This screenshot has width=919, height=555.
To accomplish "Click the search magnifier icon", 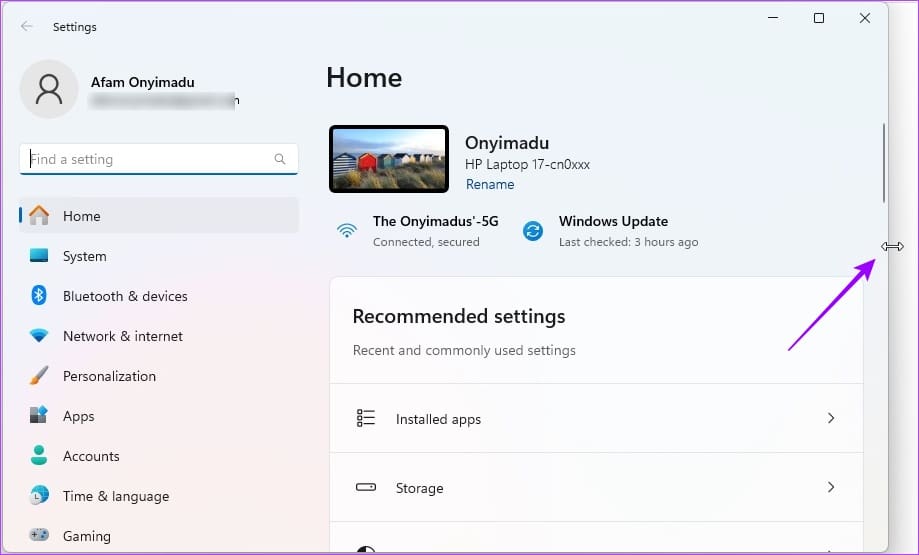I will pos(280,159).
